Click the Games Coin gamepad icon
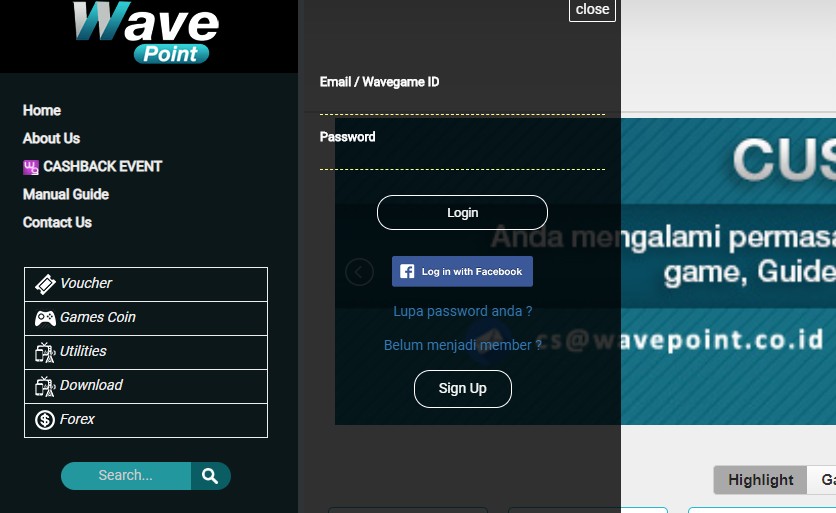The width and height of the screenshot is (836, 513). pyautogui.click(x=45, y=318)
